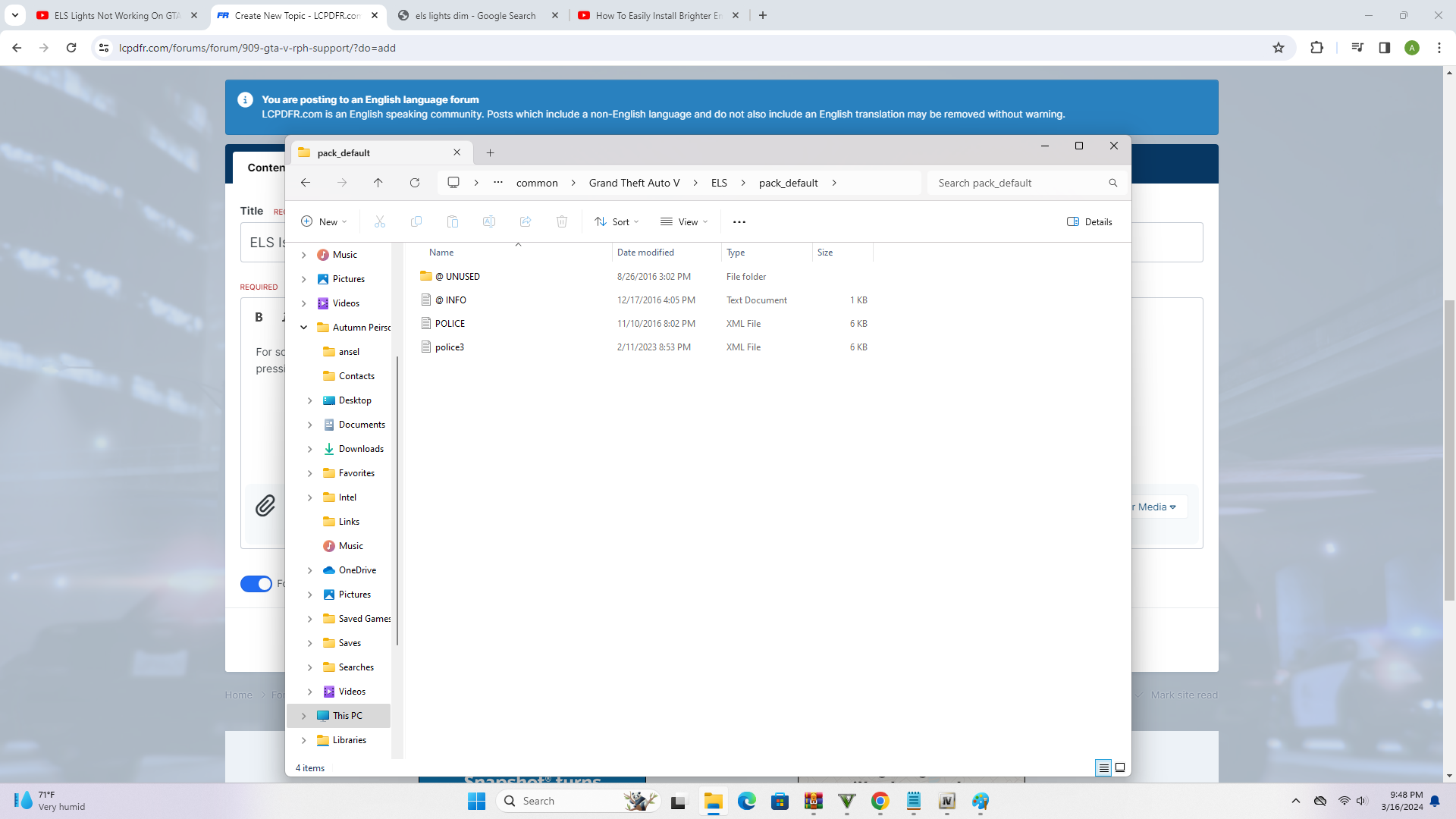This screenshot has height=819, width=1456.
Task: Click the Up directory arrow icon
Action: point(378,183)
